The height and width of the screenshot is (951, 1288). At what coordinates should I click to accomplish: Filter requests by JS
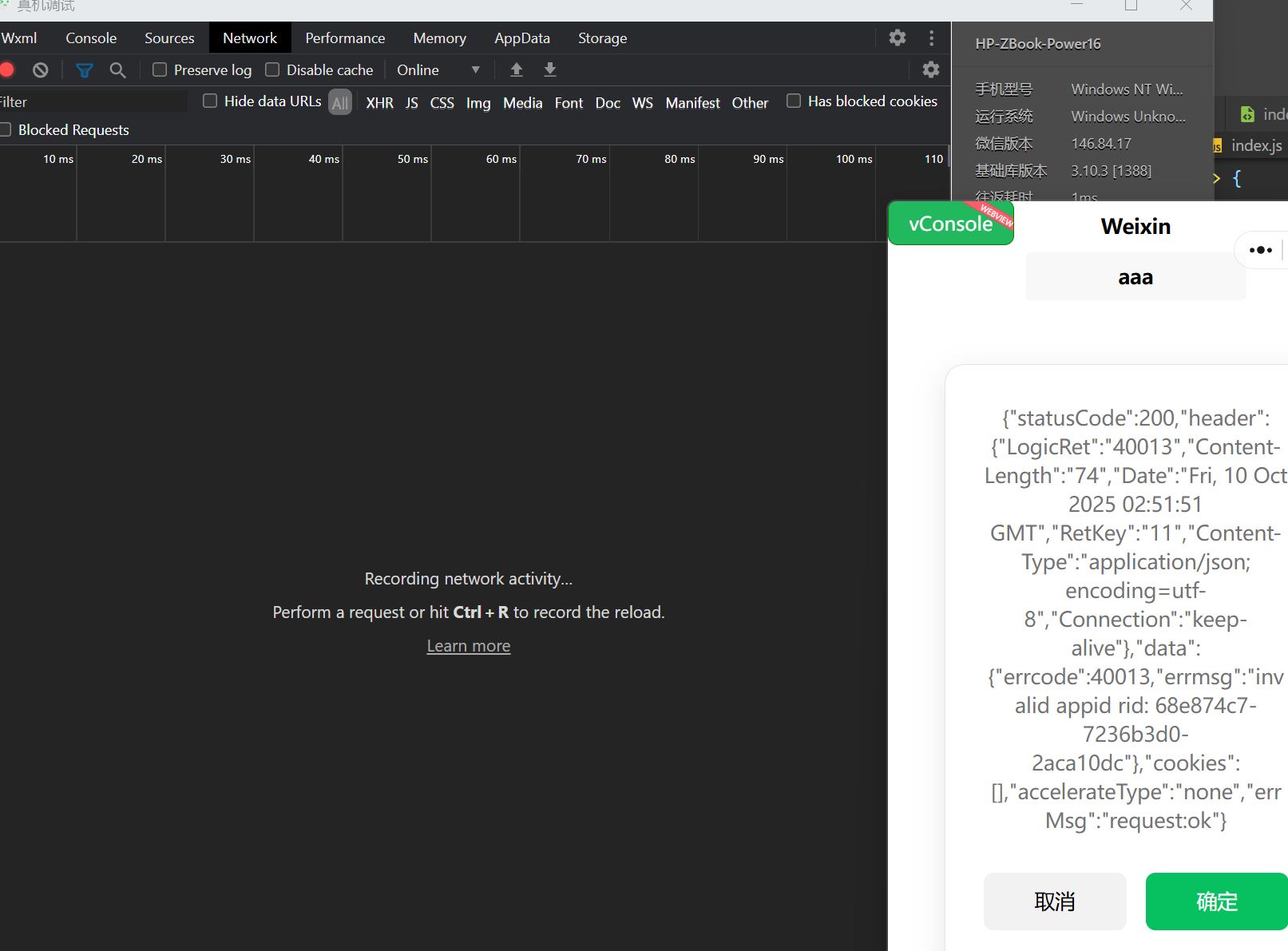coord(411,102)
